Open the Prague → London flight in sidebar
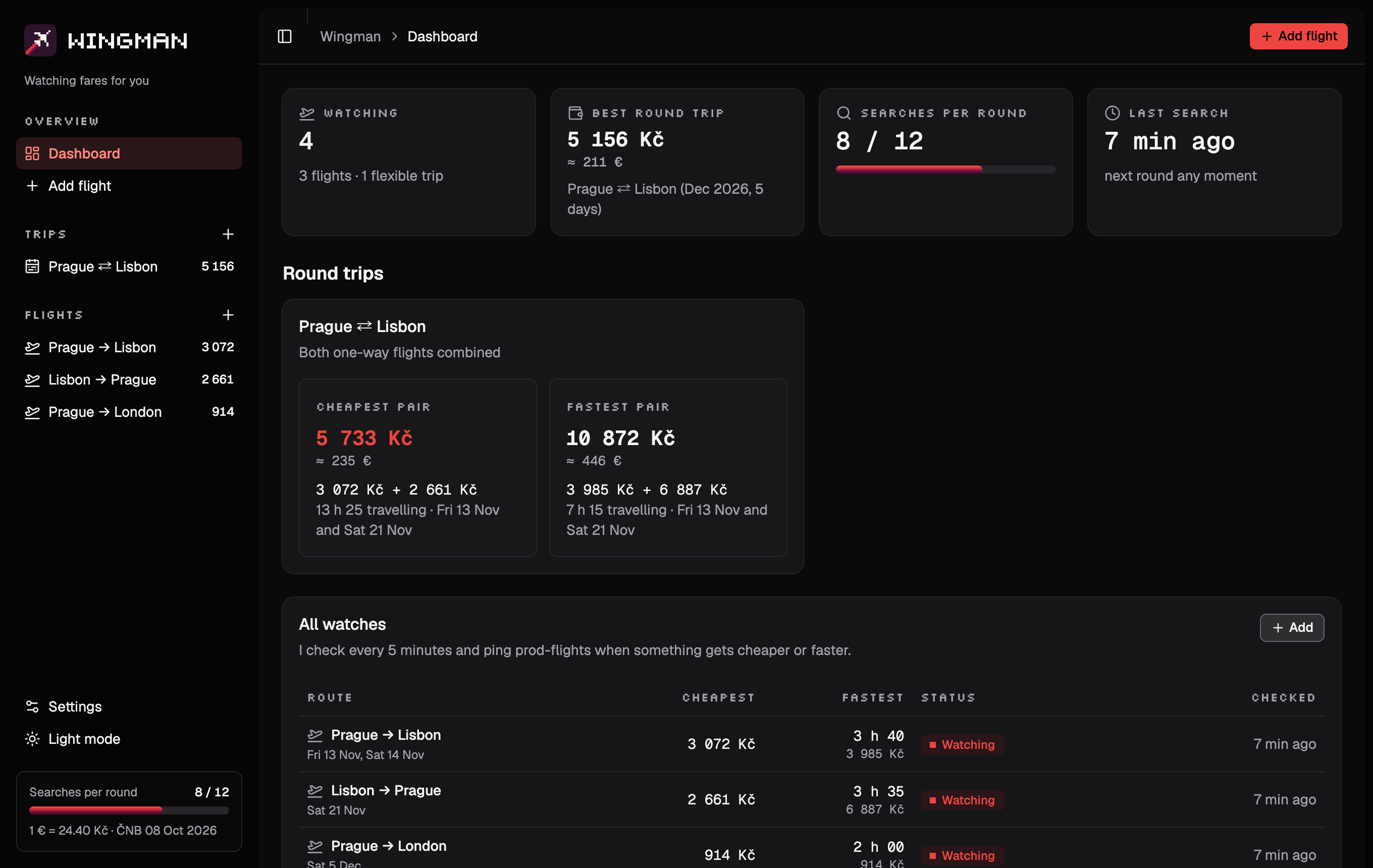The image size is (1373, 868). (129, 412)
